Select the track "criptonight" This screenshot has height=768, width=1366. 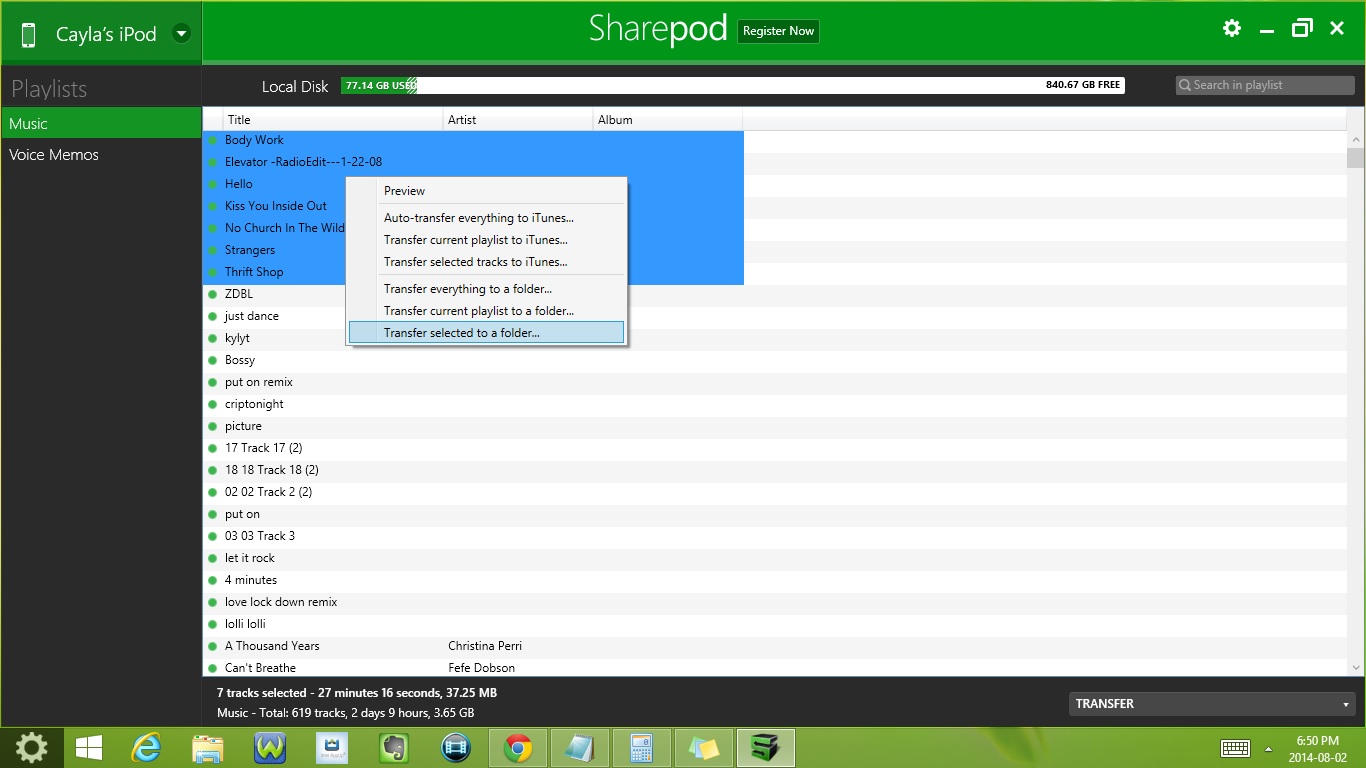click(254, 404)
